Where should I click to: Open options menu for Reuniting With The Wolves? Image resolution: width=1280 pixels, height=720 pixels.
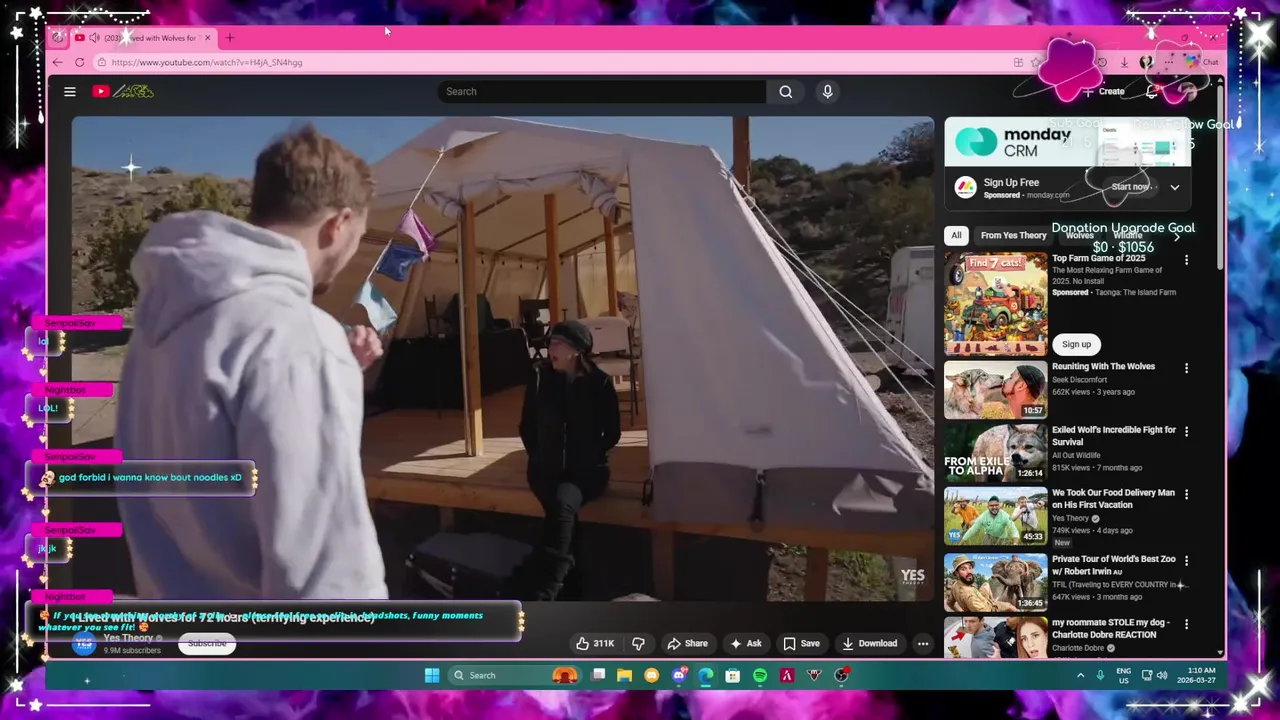pos(1186,368)
